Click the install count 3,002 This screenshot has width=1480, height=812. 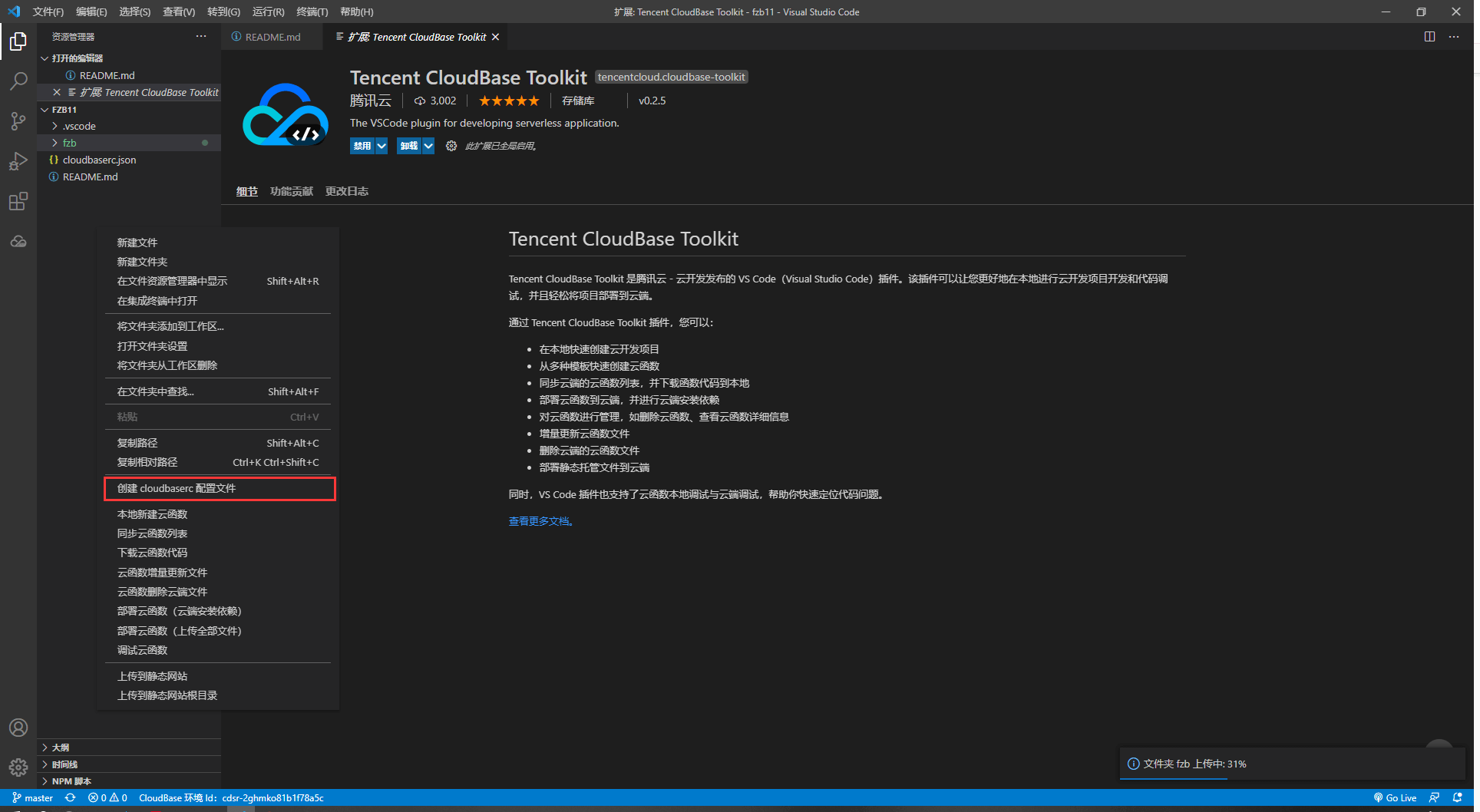[x=435, y=101]
